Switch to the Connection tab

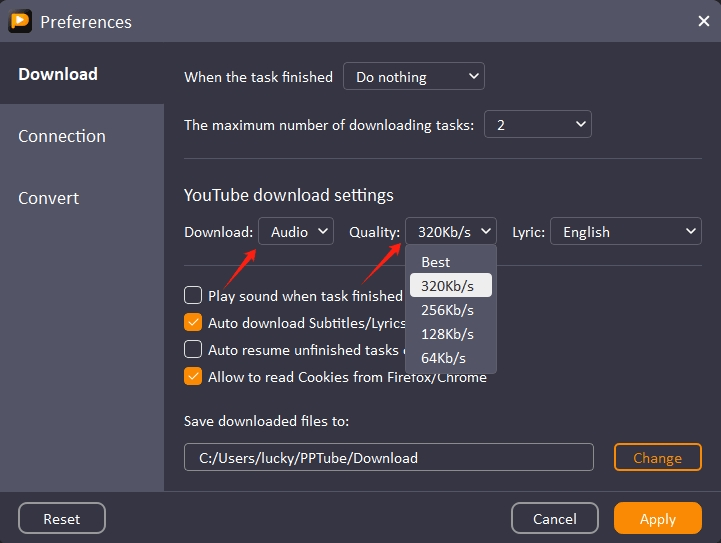tap(62, 136)
